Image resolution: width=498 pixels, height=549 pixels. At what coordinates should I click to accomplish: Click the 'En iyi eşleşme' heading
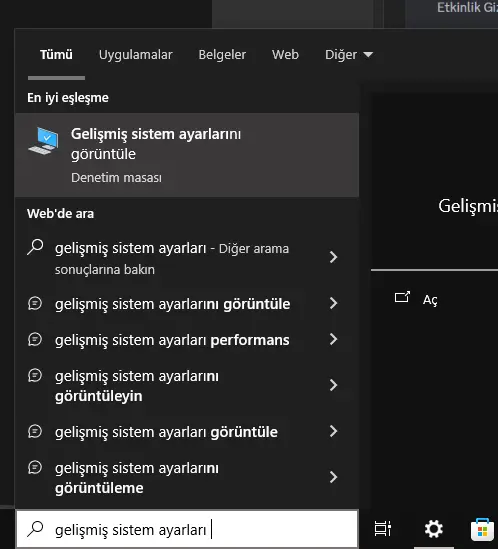68,98
